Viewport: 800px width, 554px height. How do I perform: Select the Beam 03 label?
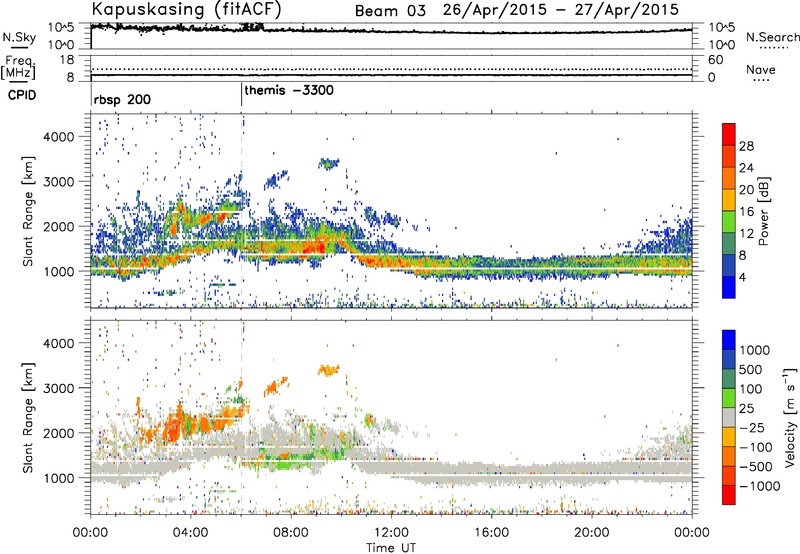pos(390,11)
